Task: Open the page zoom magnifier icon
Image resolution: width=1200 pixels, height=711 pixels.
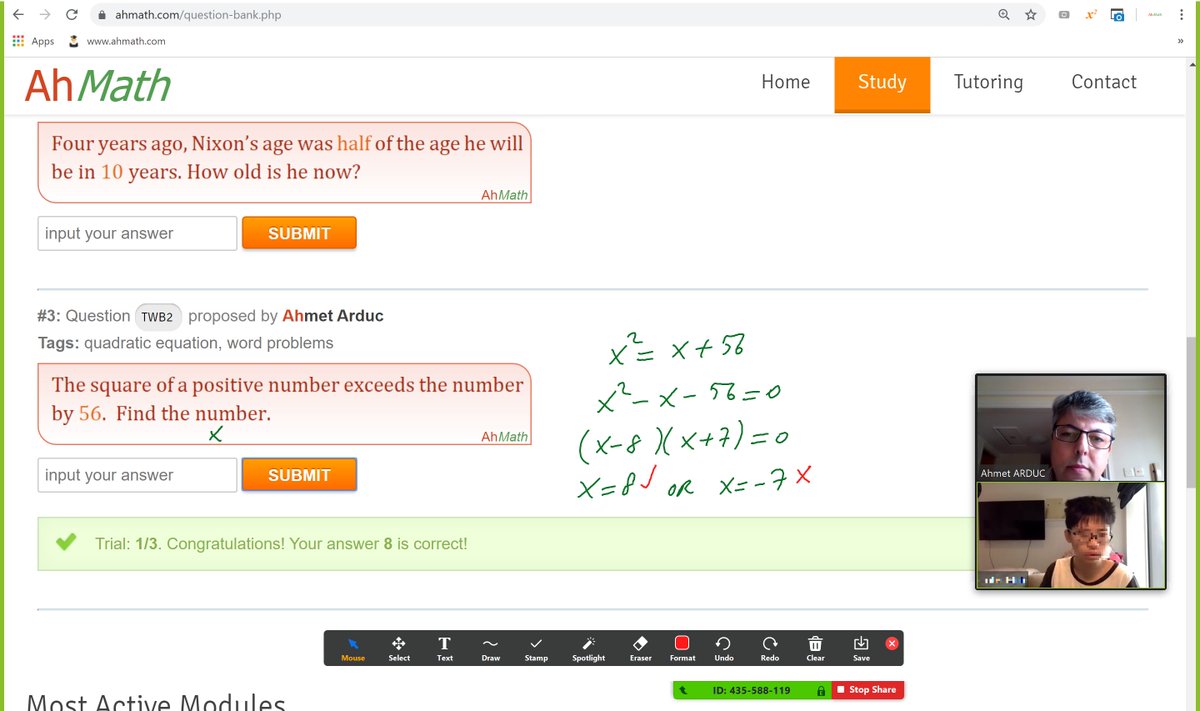Action: coord(1004,15)
